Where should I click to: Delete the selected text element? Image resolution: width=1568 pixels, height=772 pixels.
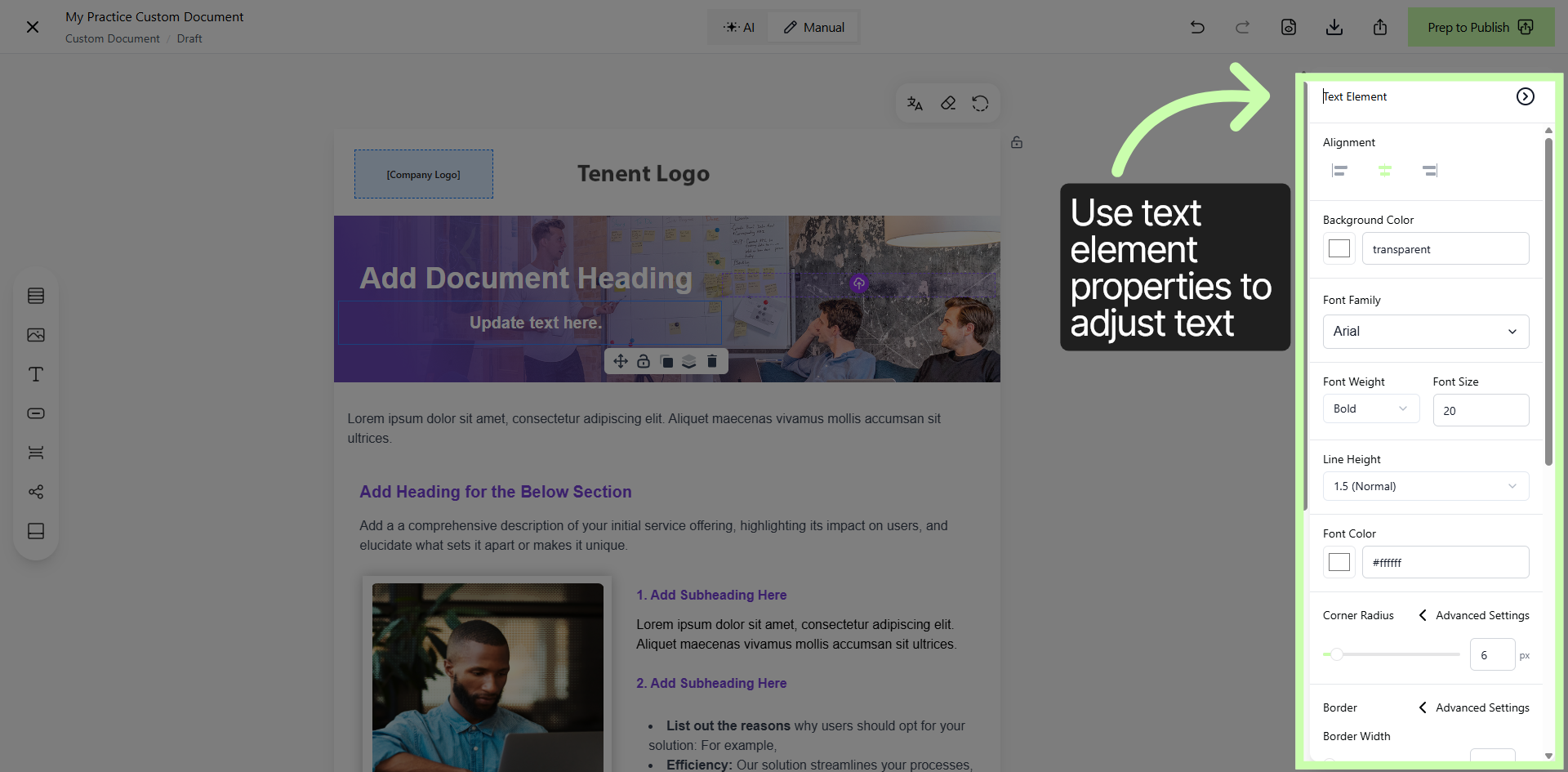[712, 361]
